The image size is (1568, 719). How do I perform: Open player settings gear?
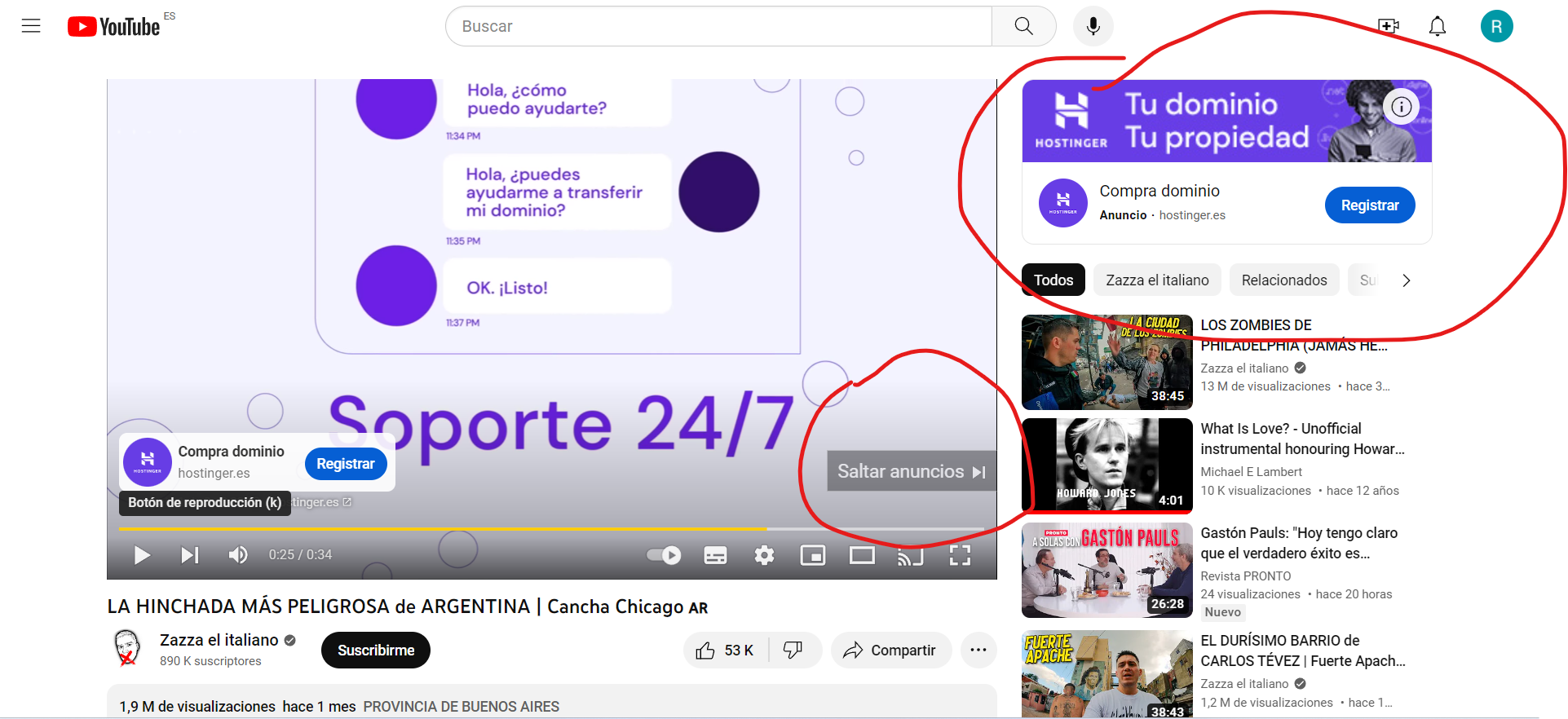click(764, 555)
